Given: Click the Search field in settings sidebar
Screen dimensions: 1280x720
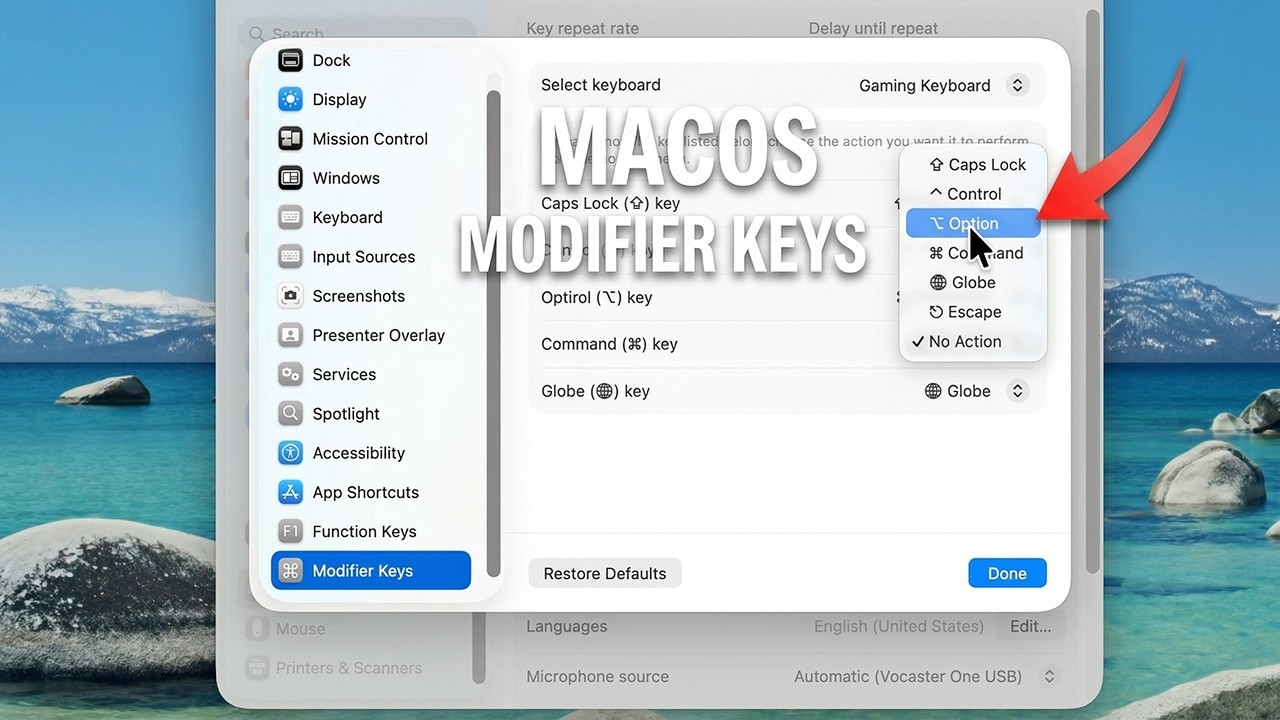Looking at the screenshot, I should pos(357,34).
